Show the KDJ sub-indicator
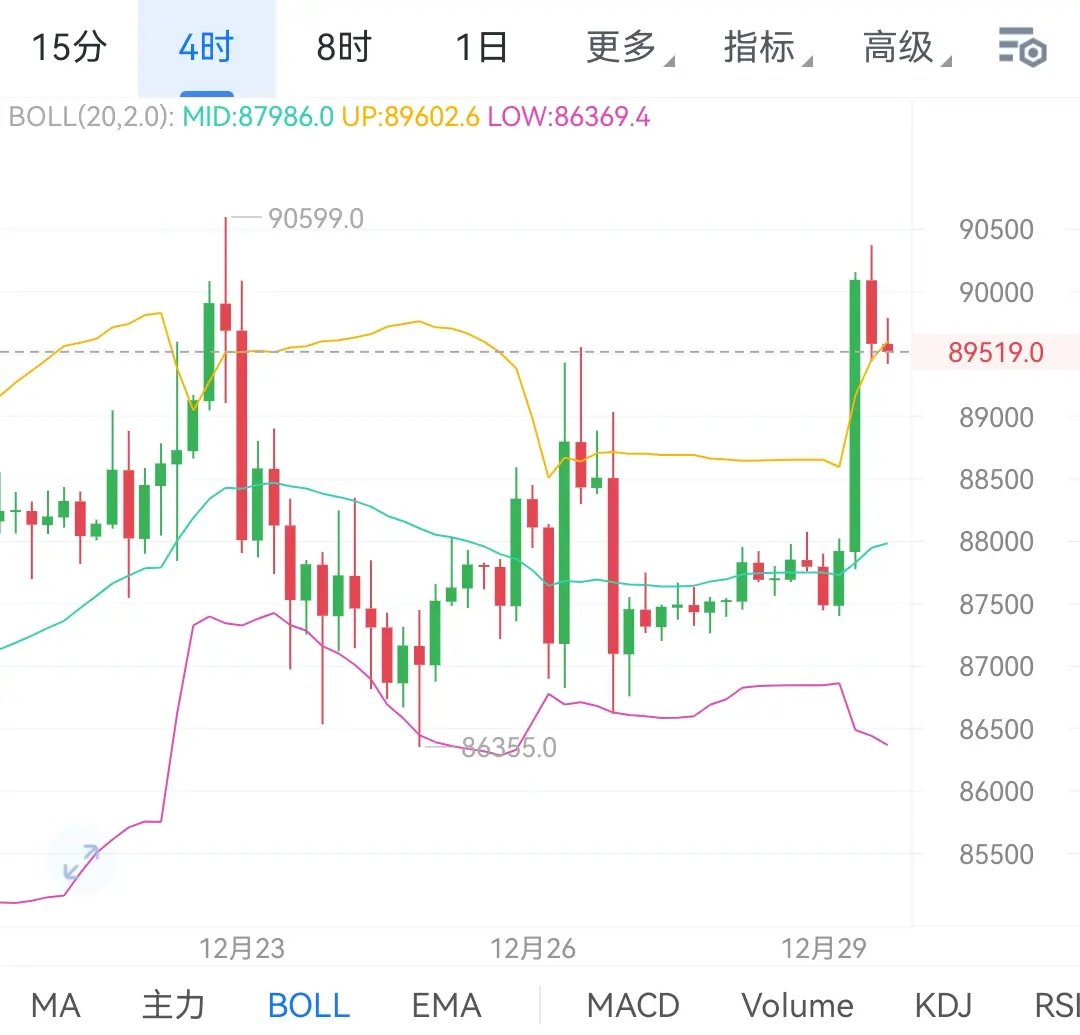The width and height of the screenshot is (1080, 1035). [943, 1005]
